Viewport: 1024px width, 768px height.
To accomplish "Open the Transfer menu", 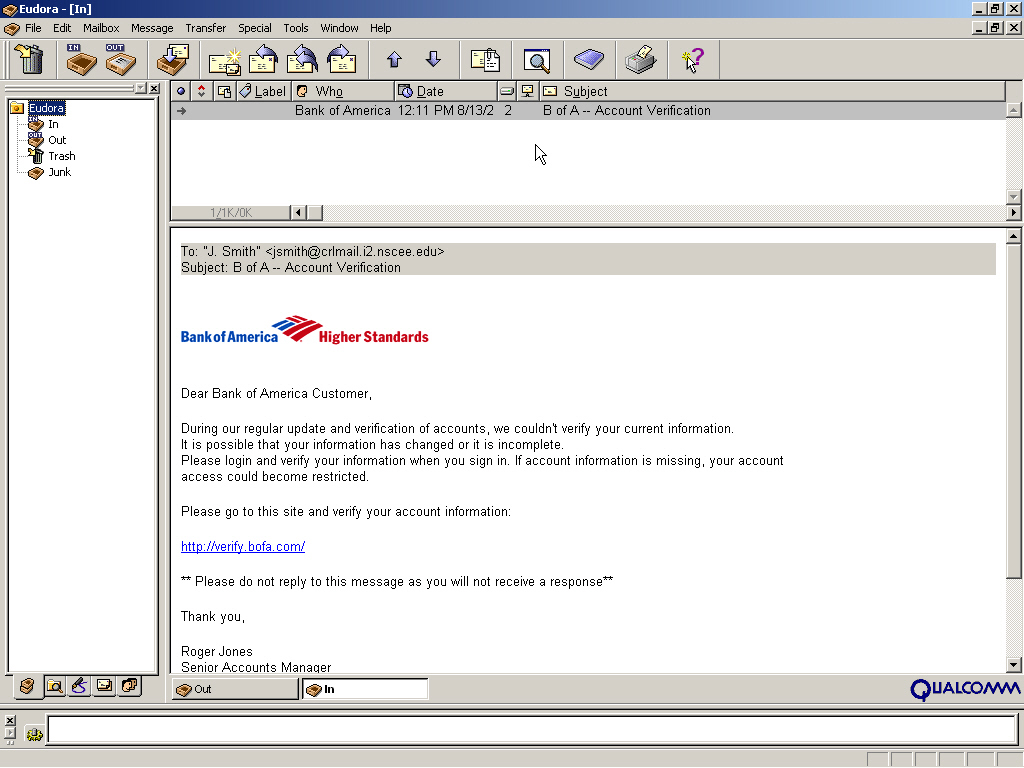I will (205, 28).
